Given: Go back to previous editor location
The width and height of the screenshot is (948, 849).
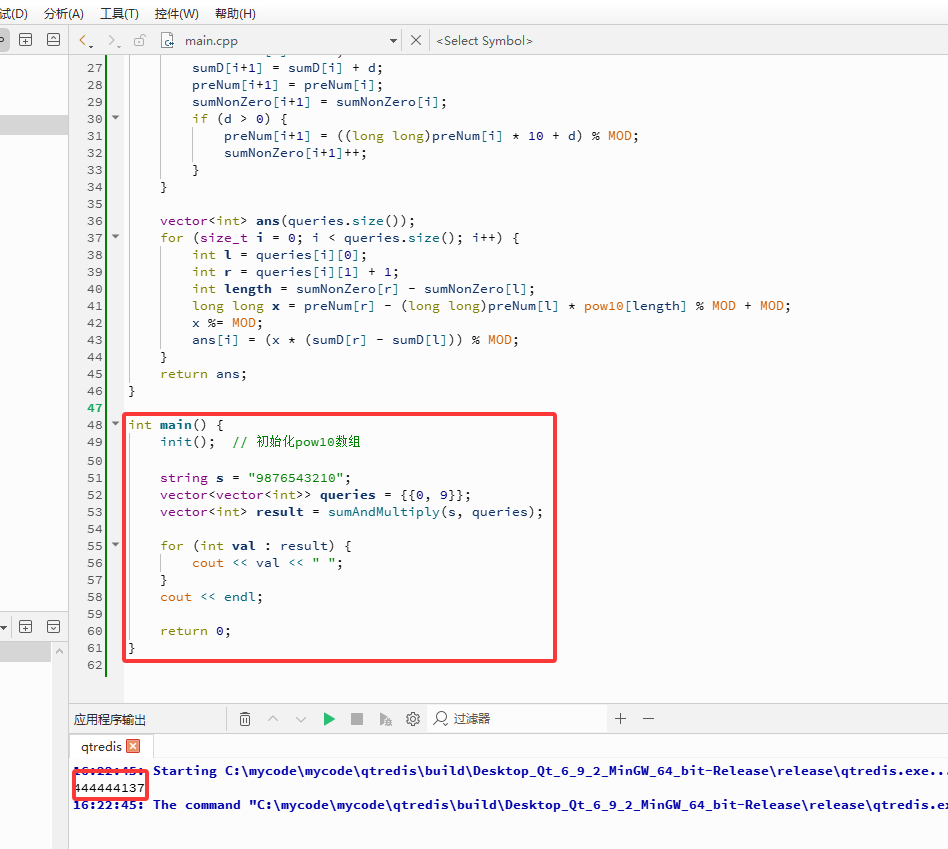Looking at the screenshot, I should (83, 41).
